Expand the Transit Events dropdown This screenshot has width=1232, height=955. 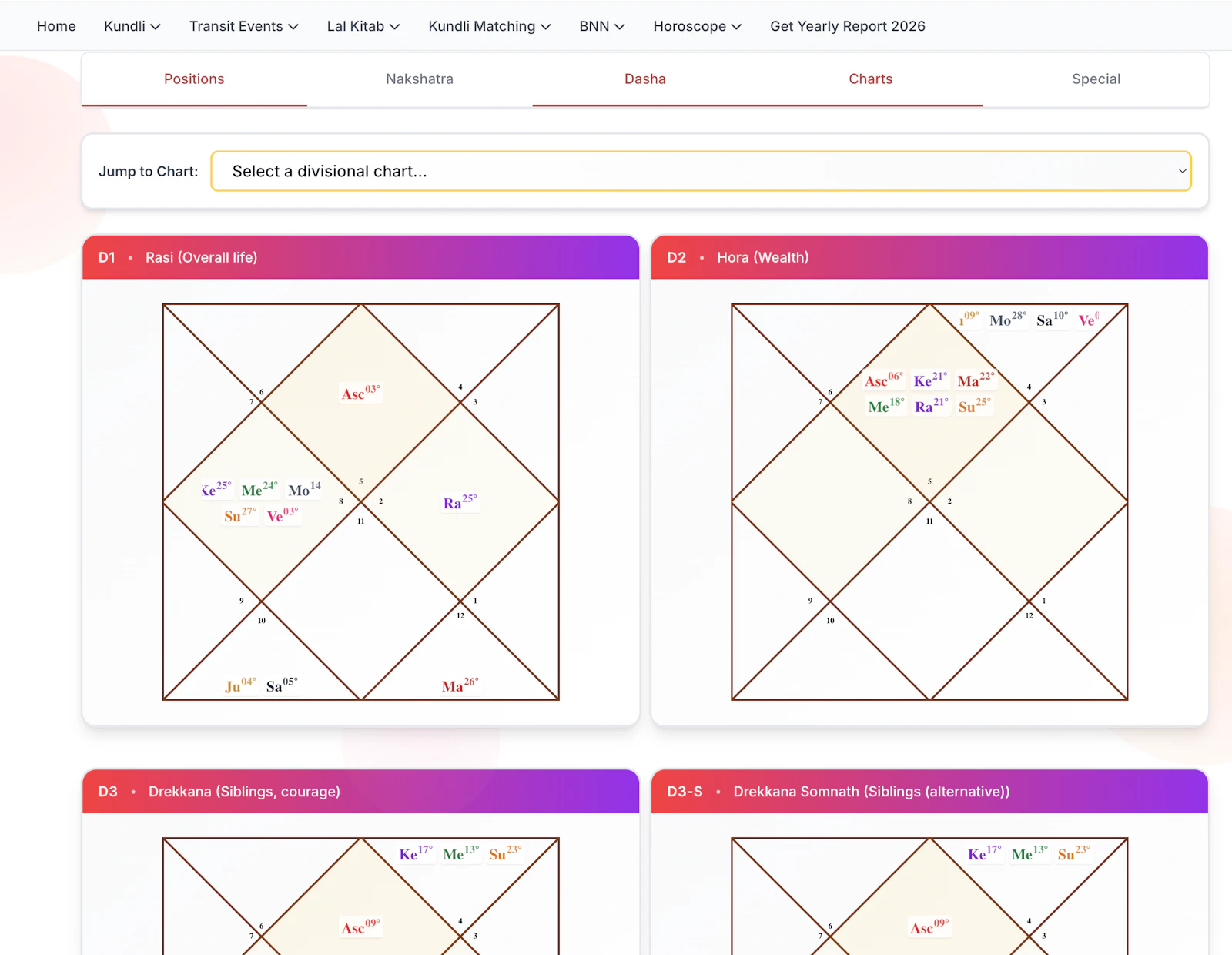pyautogui.click(x=243, y=25)
